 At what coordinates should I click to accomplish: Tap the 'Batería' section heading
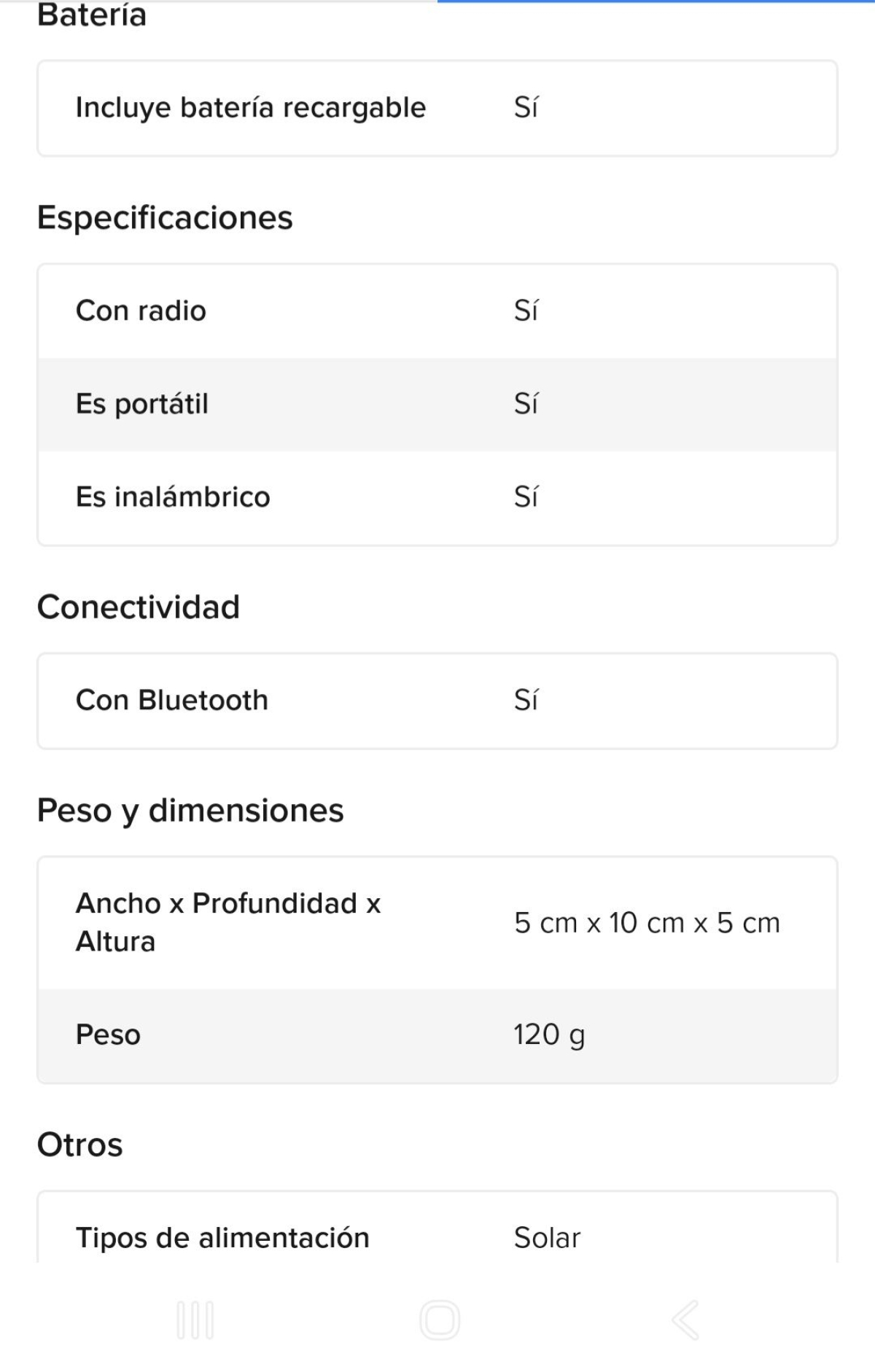pos(92,15)
